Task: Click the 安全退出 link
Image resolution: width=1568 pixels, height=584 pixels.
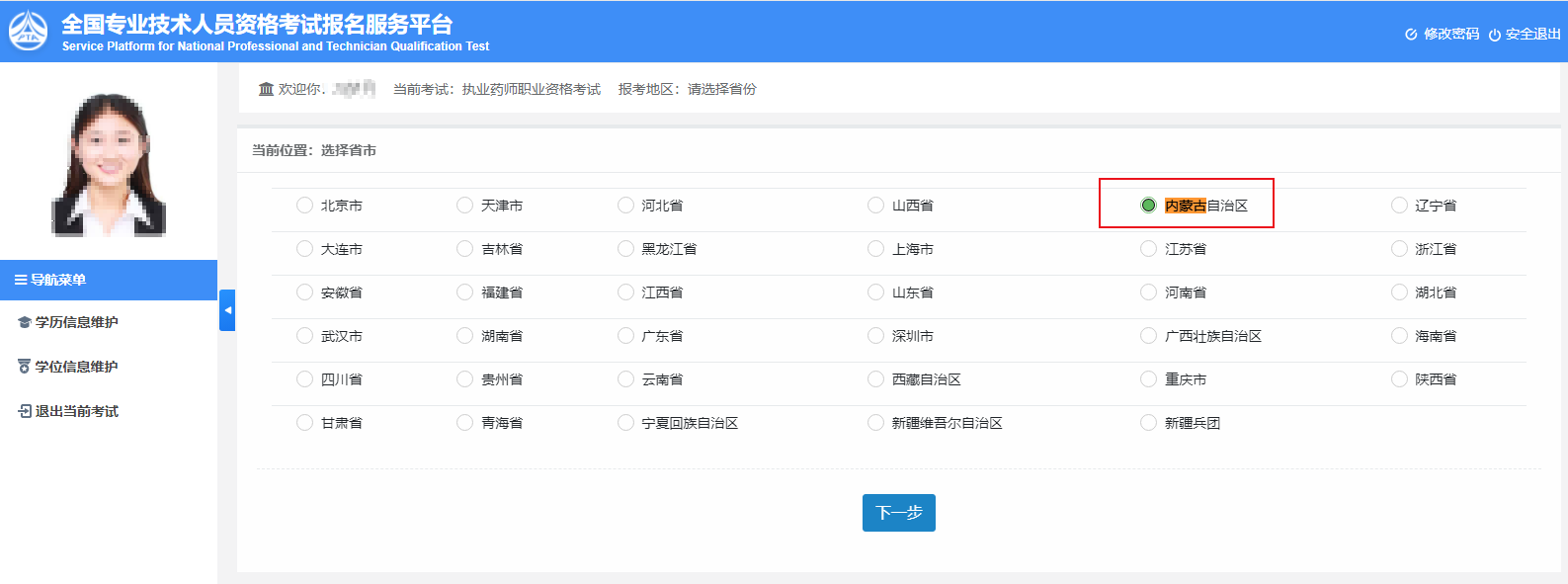Action: (x=1532, y=35)
